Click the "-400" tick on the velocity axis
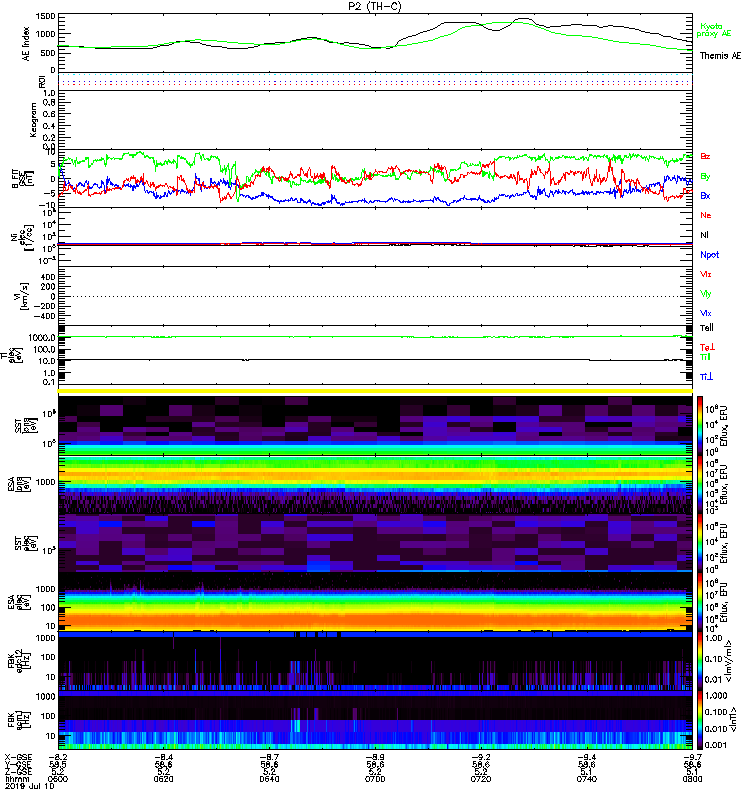 (x=45, y=316)
